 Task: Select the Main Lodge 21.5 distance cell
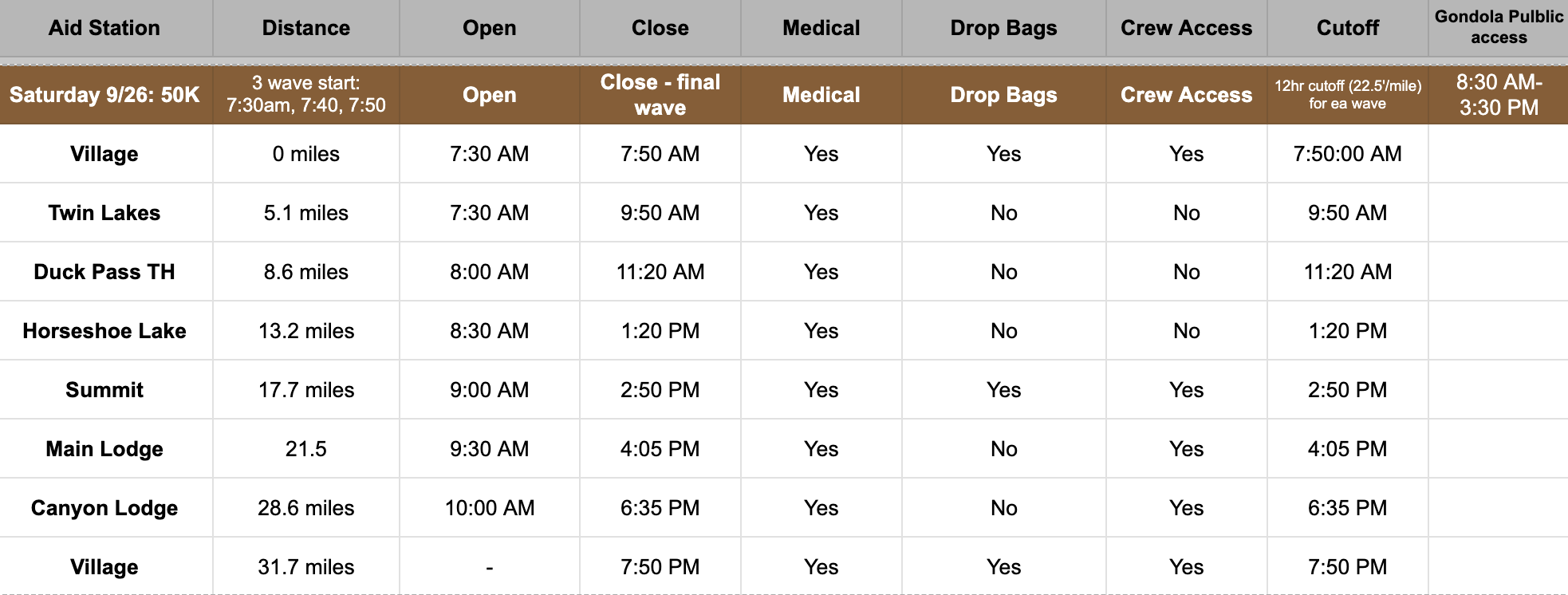tap(306, 449)
